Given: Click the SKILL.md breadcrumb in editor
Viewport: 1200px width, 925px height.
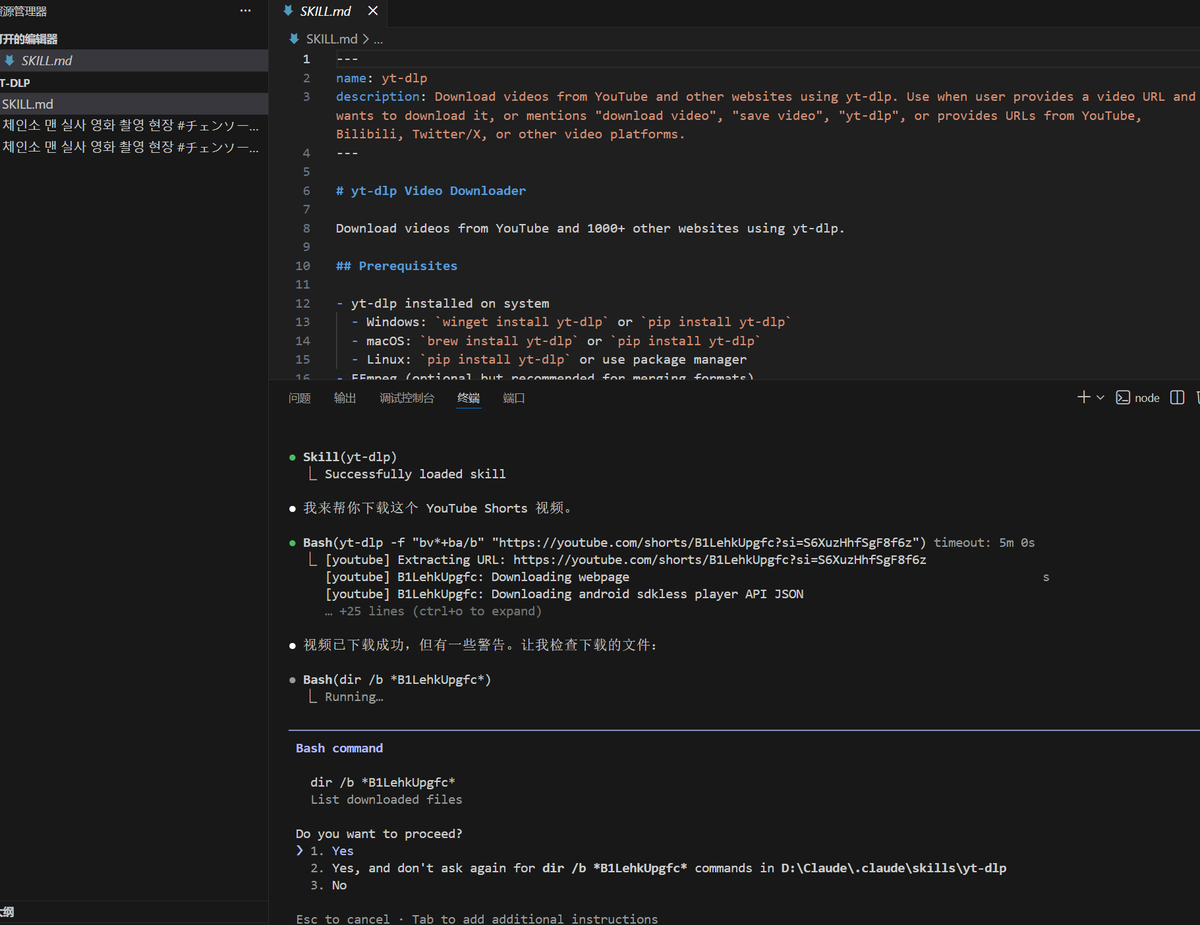Looking at the screenshot, I should (331, 39).
